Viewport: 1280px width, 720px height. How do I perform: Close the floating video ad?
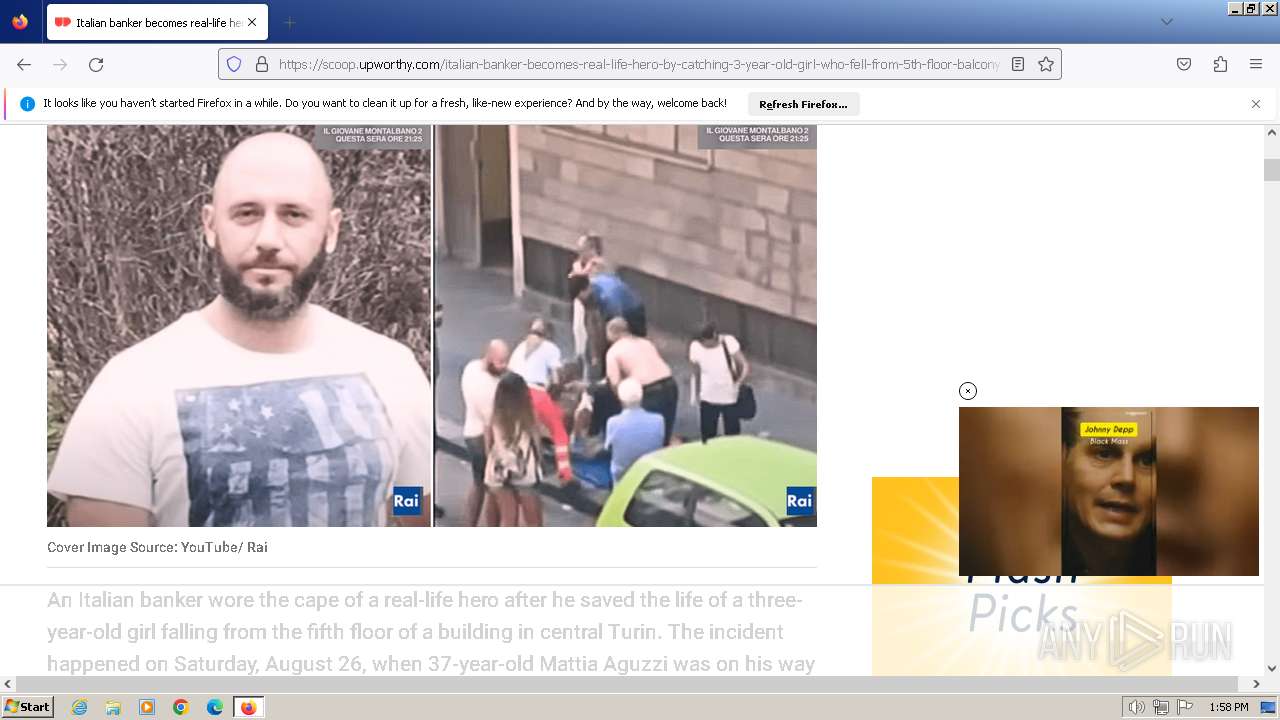click(967, 391)
